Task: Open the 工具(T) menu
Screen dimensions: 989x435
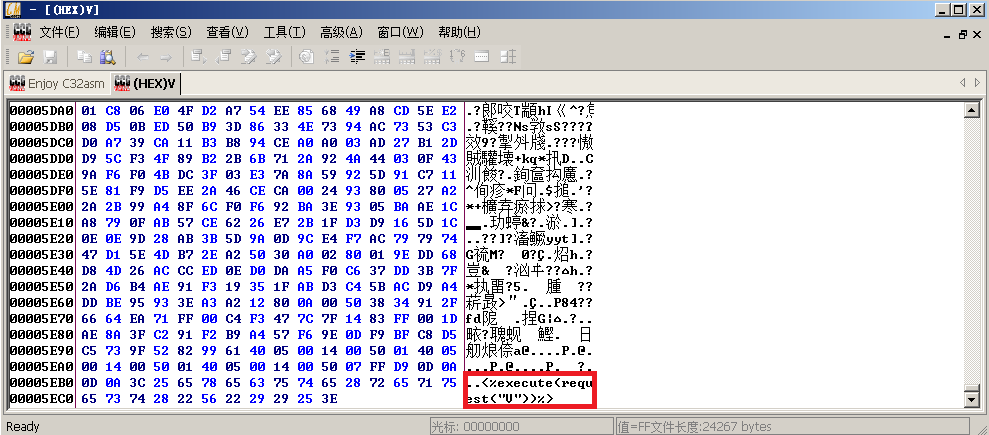Action: pos(284,32)
